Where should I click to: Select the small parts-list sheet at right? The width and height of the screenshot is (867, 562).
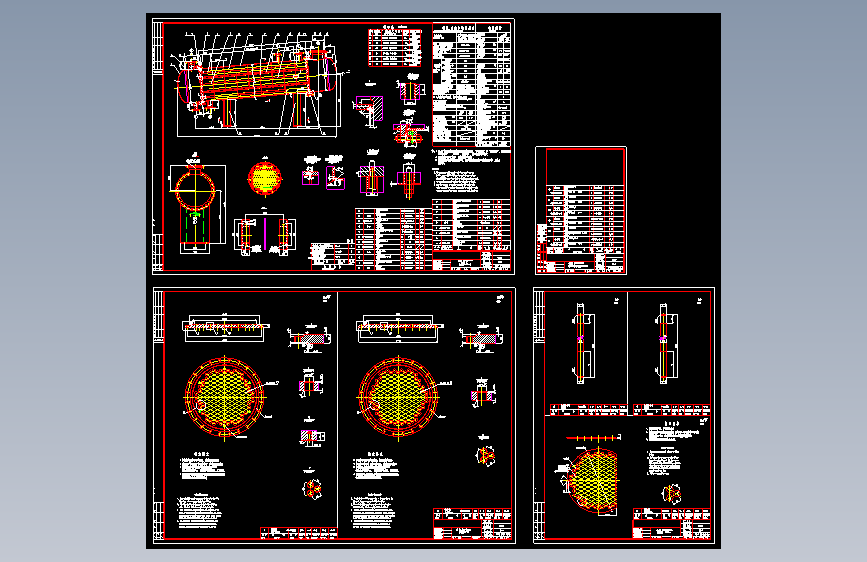581,210
